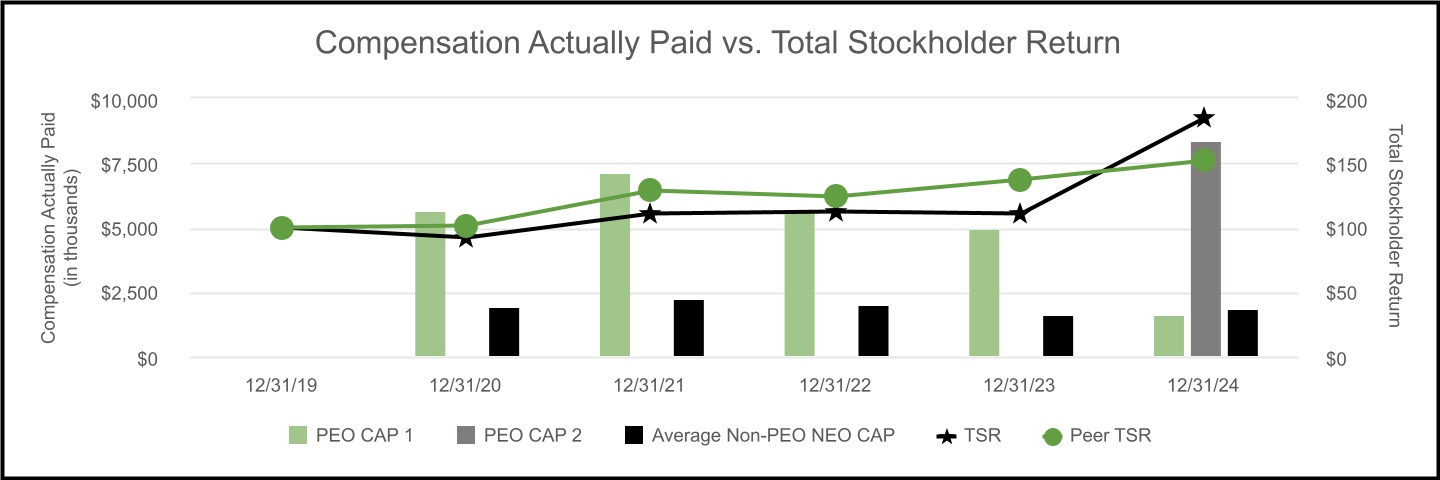
Task: Click the gray PEO CAP 2 legend swatch
Action: (464, 436)
